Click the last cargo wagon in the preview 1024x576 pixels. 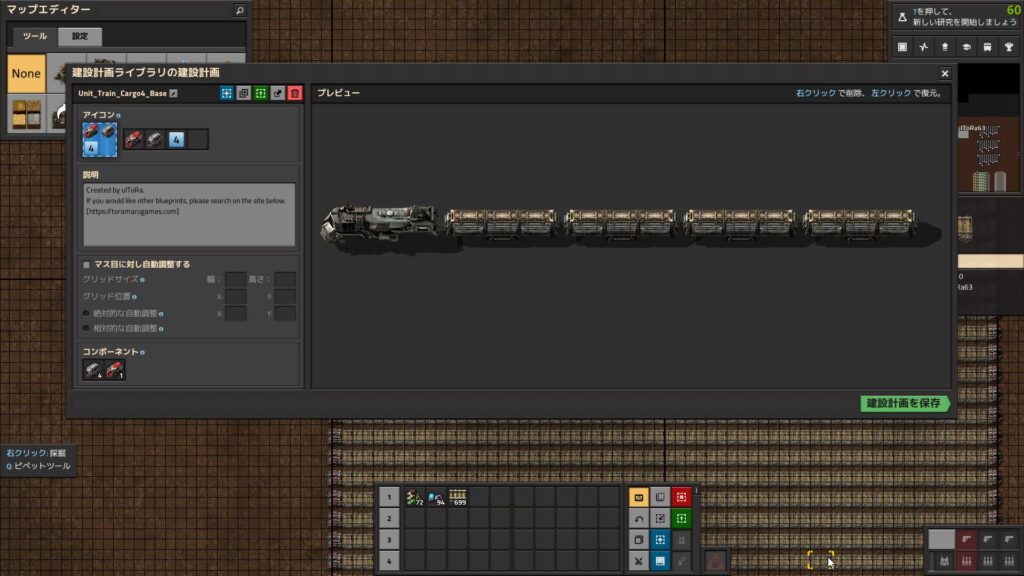tap(859, 223)
